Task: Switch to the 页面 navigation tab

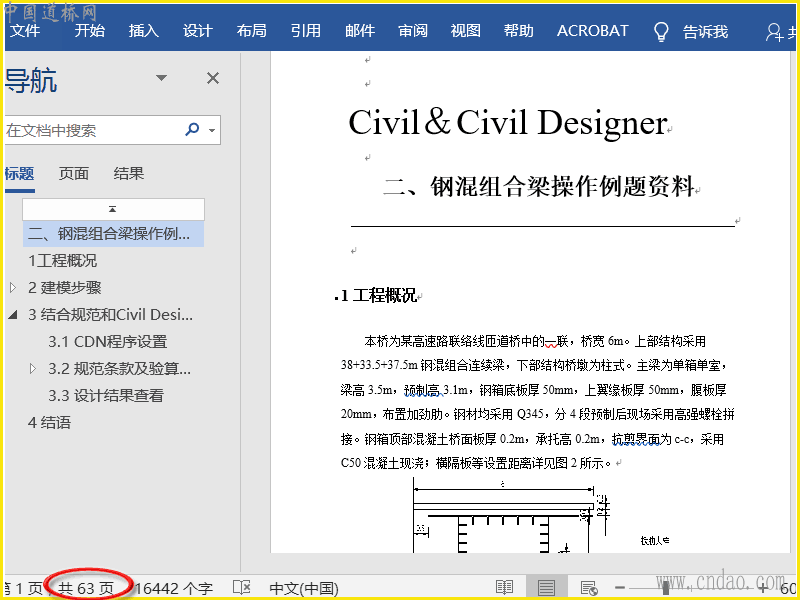Action: tap(74, 174)
